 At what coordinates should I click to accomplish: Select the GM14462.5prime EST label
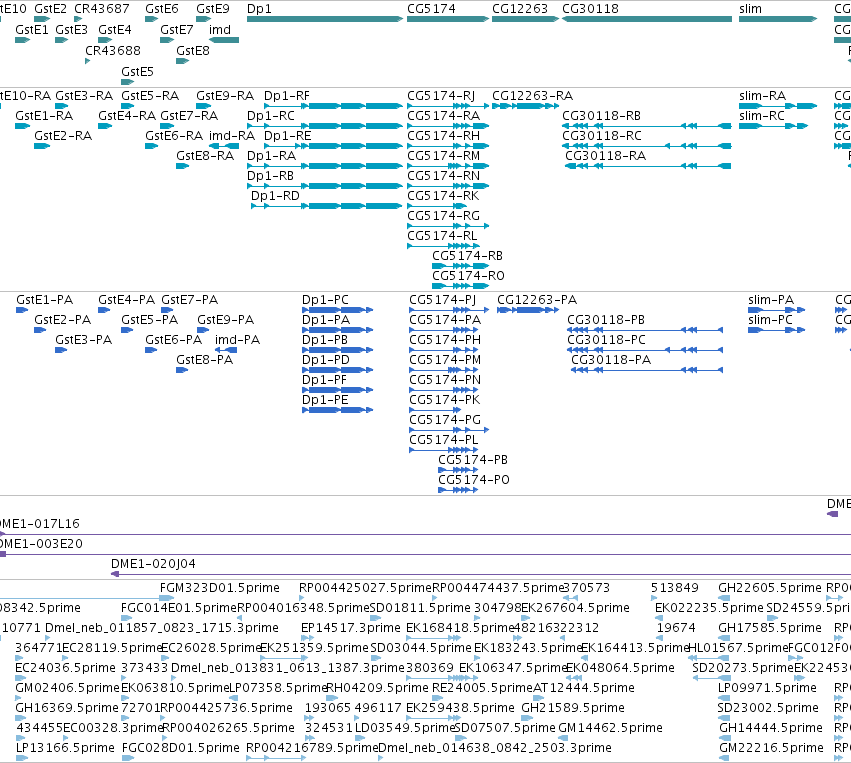coord(610,728)
